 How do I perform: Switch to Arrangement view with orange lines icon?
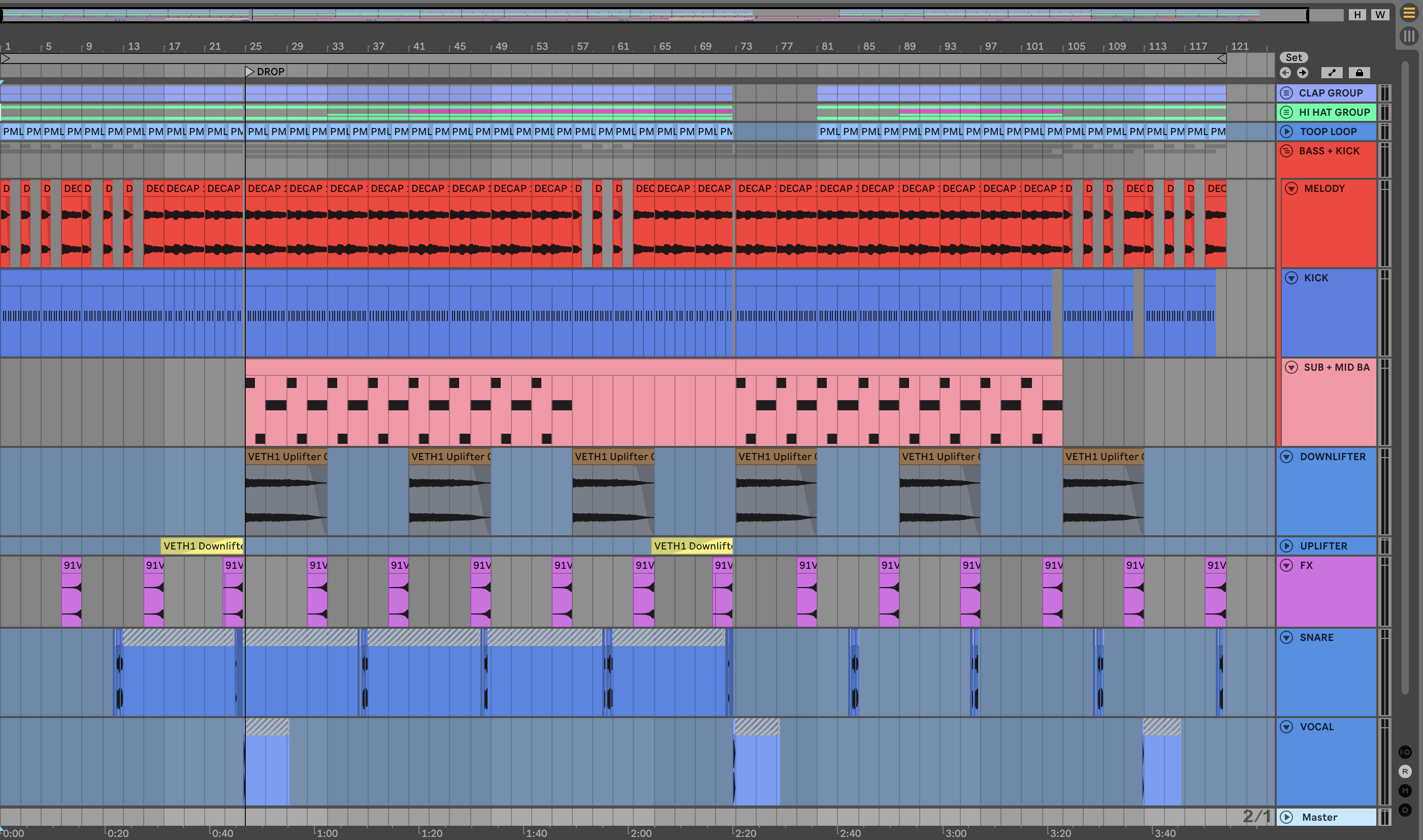click(x=1408, y=13)
